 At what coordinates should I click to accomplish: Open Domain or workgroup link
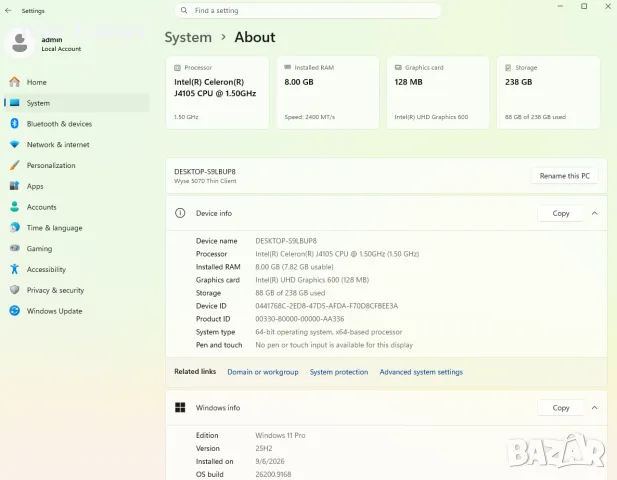click(x=263, y=372)
